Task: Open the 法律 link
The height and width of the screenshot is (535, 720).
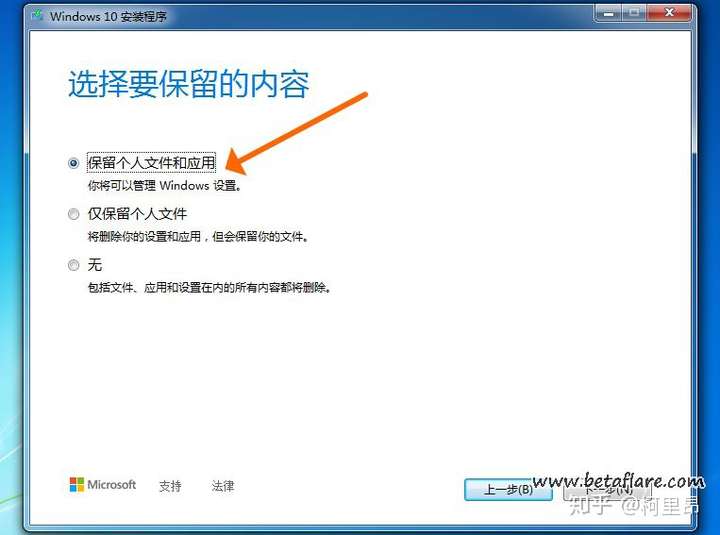Action: 223,486
